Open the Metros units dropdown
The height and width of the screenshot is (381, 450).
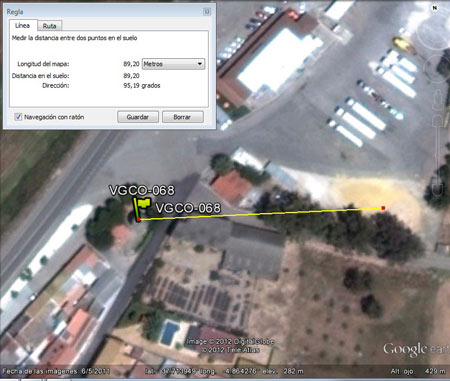(x=173, y=64)
